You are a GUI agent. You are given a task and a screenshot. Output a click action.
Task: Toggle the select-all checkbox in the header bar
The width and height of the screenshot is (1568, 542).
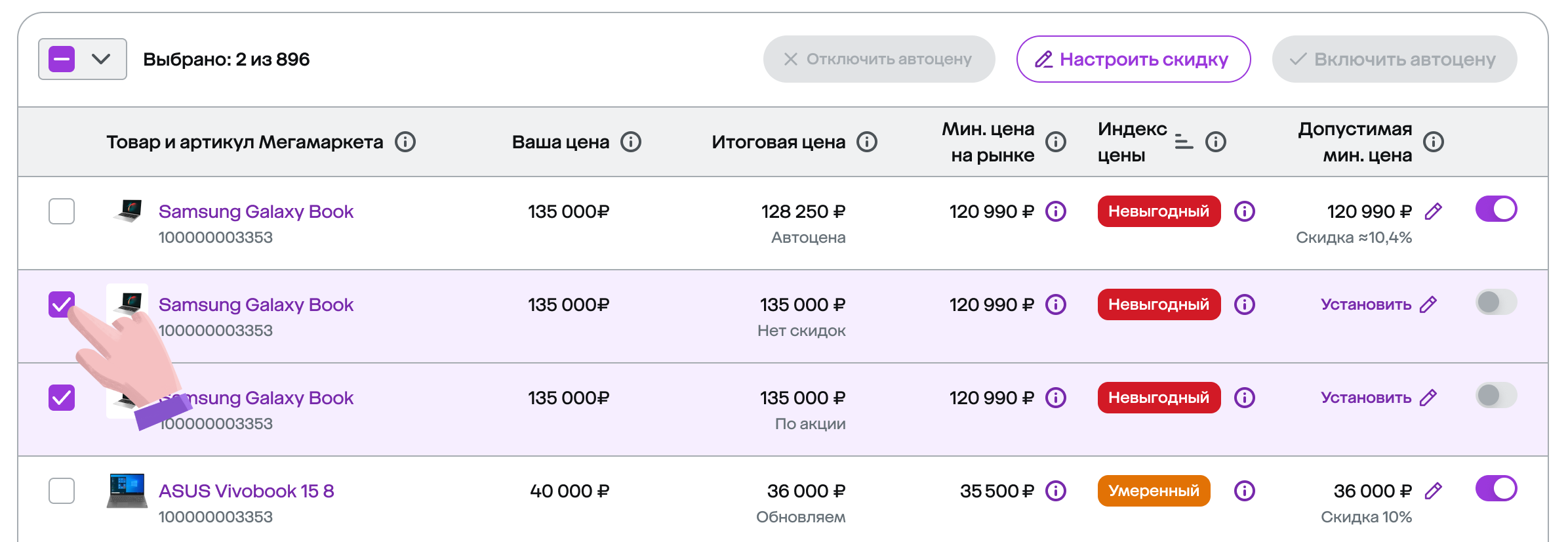62,59
